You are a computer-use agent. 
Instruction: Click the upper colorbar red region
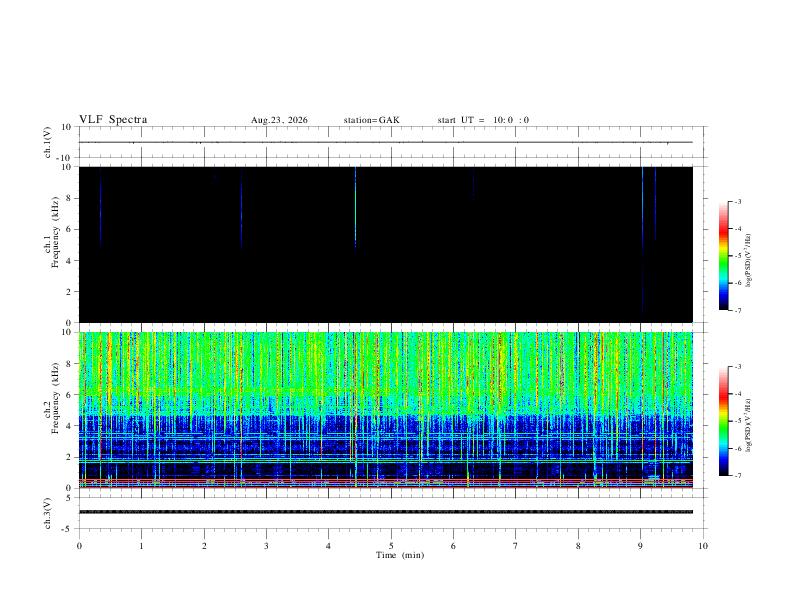[x=724, y=230]
